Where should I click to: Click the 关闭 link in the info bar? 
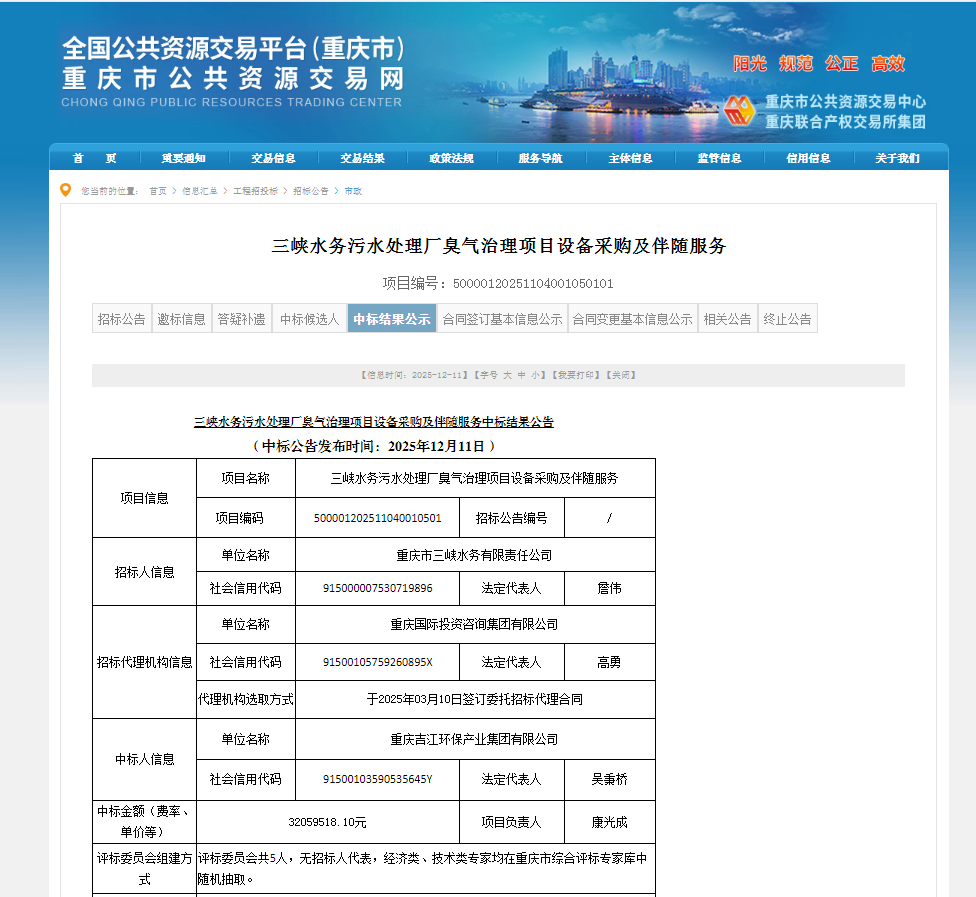click(x=622, y=375)
